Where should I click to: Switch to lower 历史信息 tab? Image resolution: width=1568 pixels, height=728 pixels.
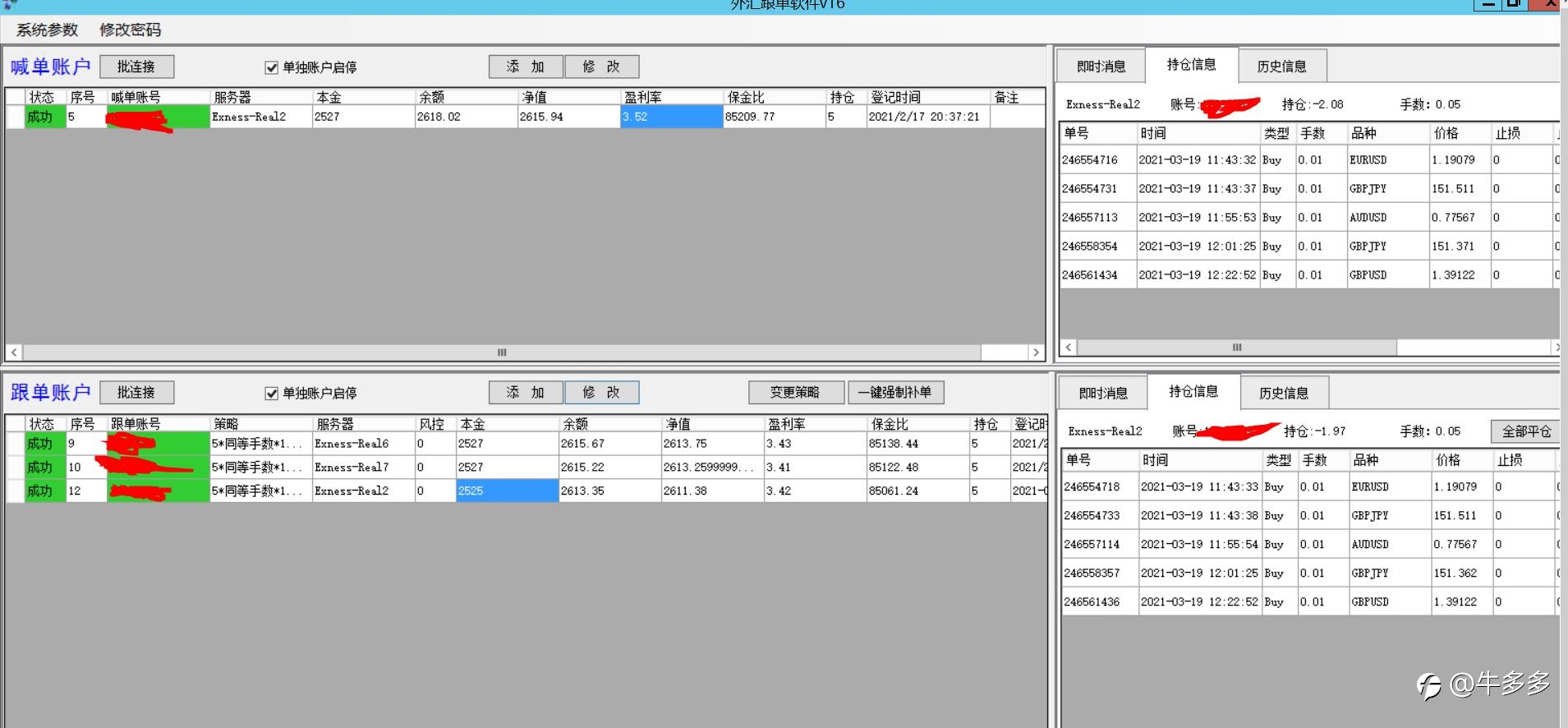tap(1283, 394)
